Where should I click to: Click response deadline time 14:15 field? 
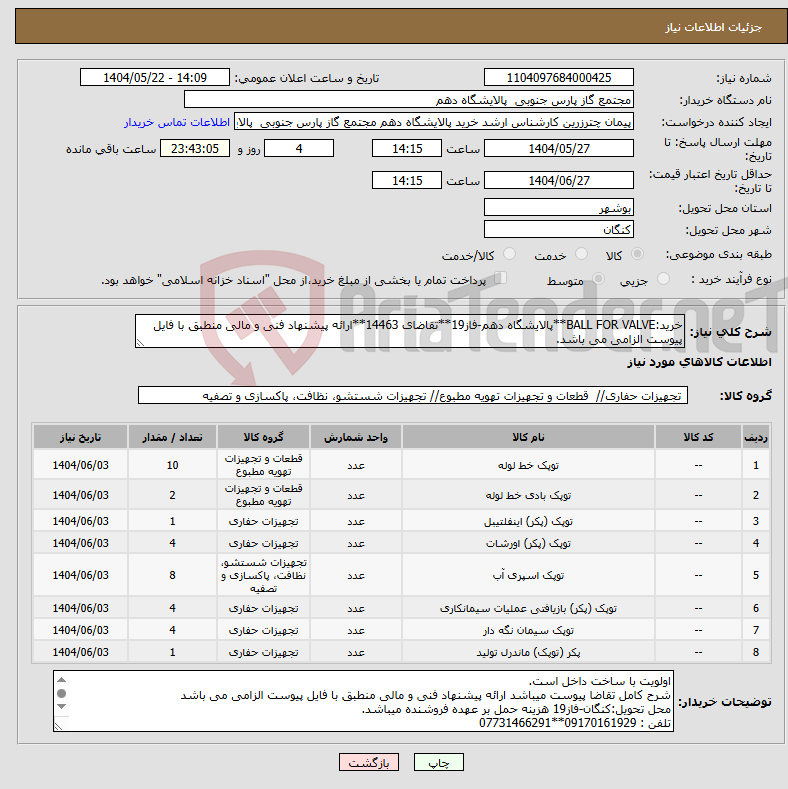pos(407,148)
